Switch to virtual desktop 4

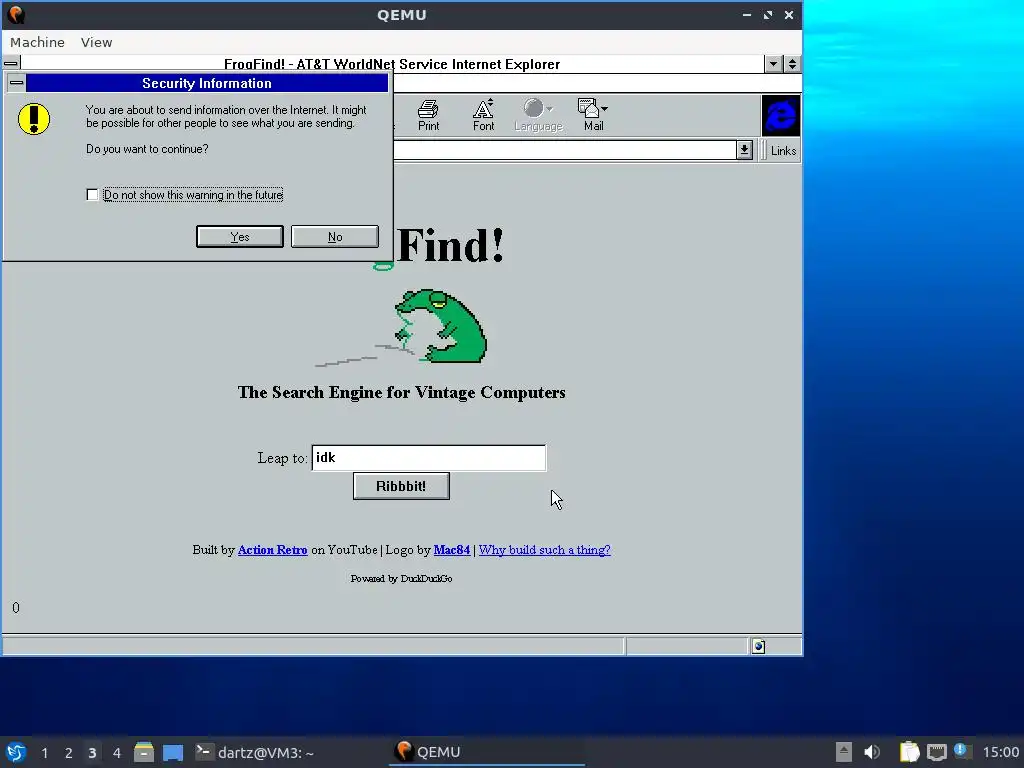click(116, 753)
